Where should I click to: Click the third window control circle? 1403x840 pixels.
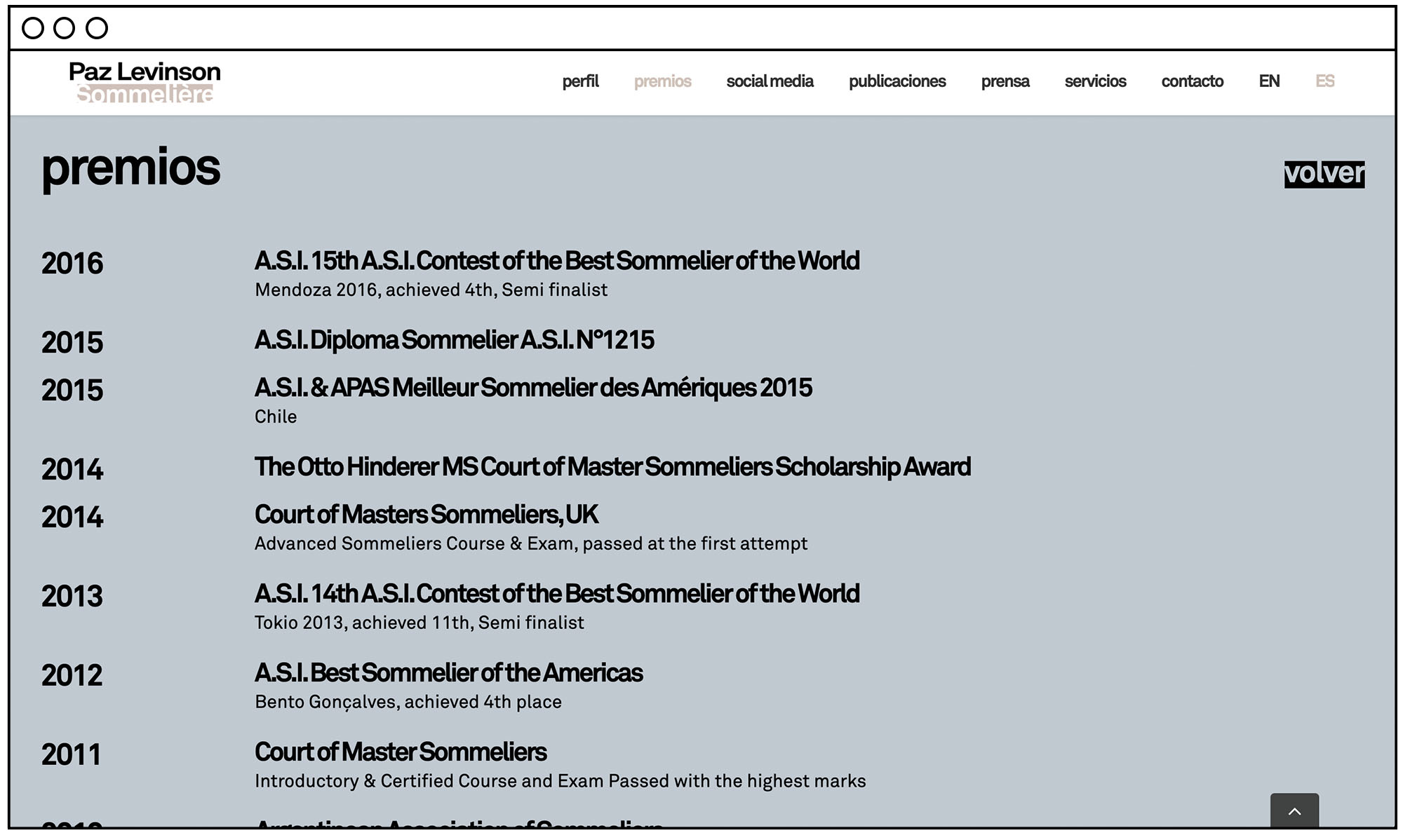coord(97,28)
